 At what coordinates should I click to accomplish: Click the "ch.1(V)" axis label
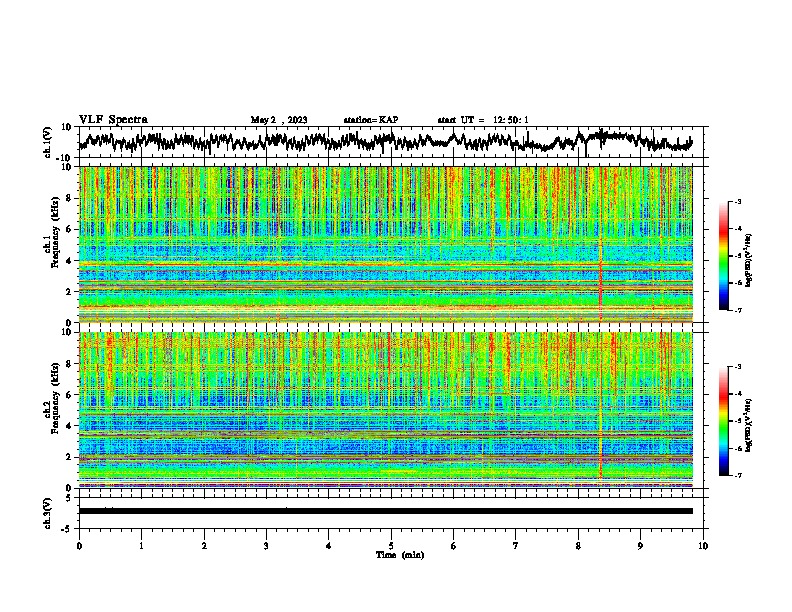(48, 143)
